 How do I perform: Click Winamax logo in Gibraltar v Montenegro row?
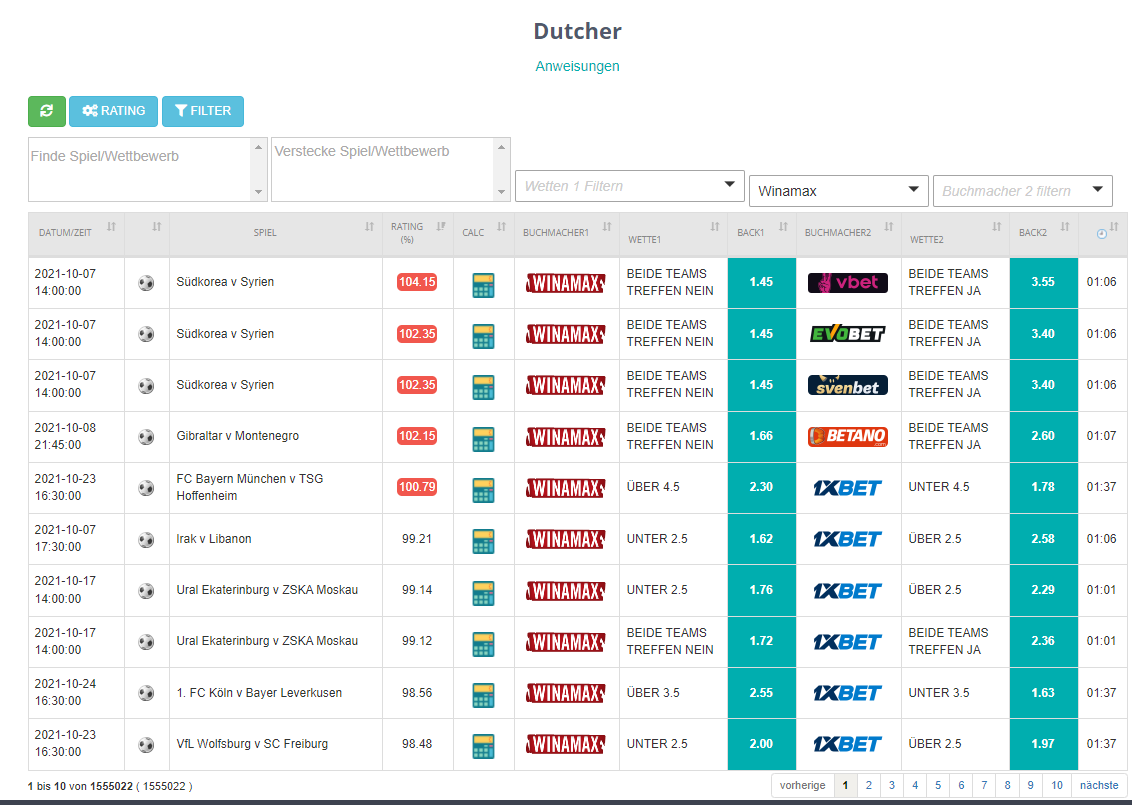pyautogui.click(x=565, y=437)
